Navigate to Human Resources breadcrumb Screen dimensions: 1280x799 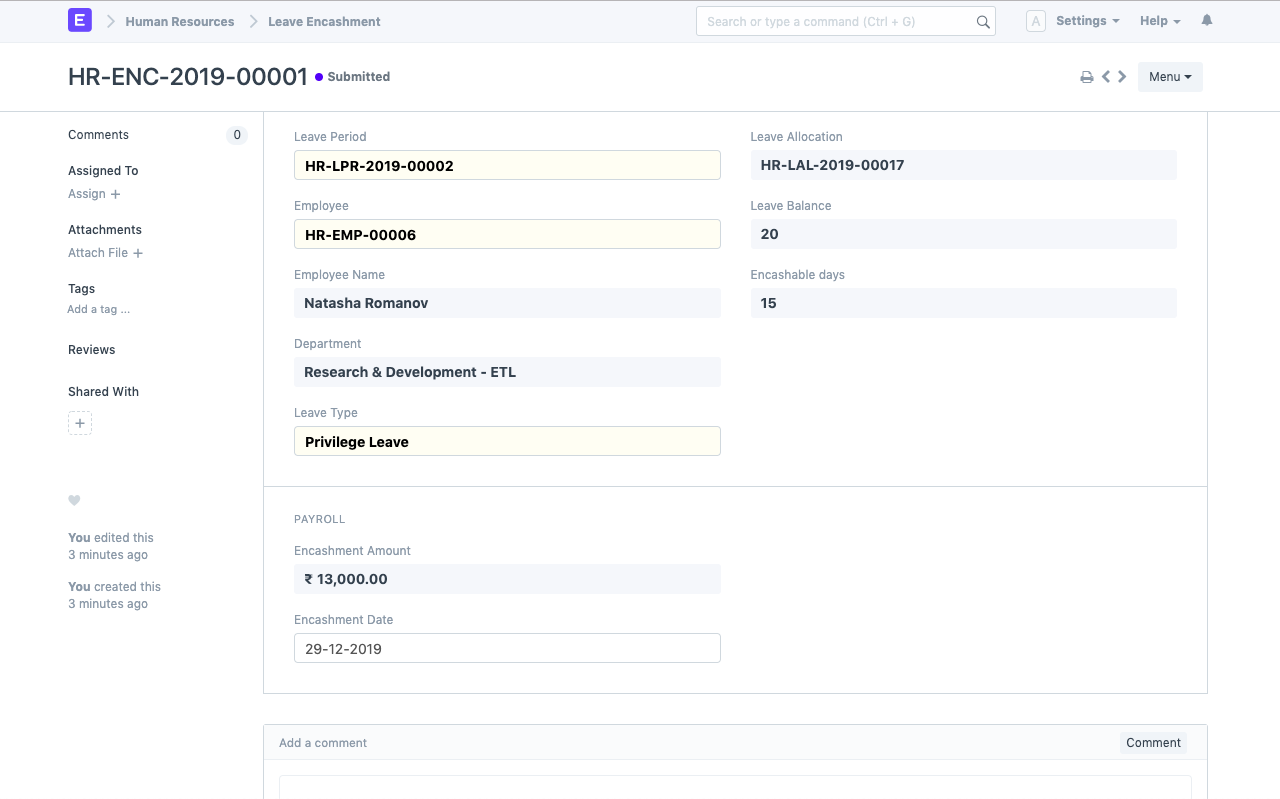180,21
